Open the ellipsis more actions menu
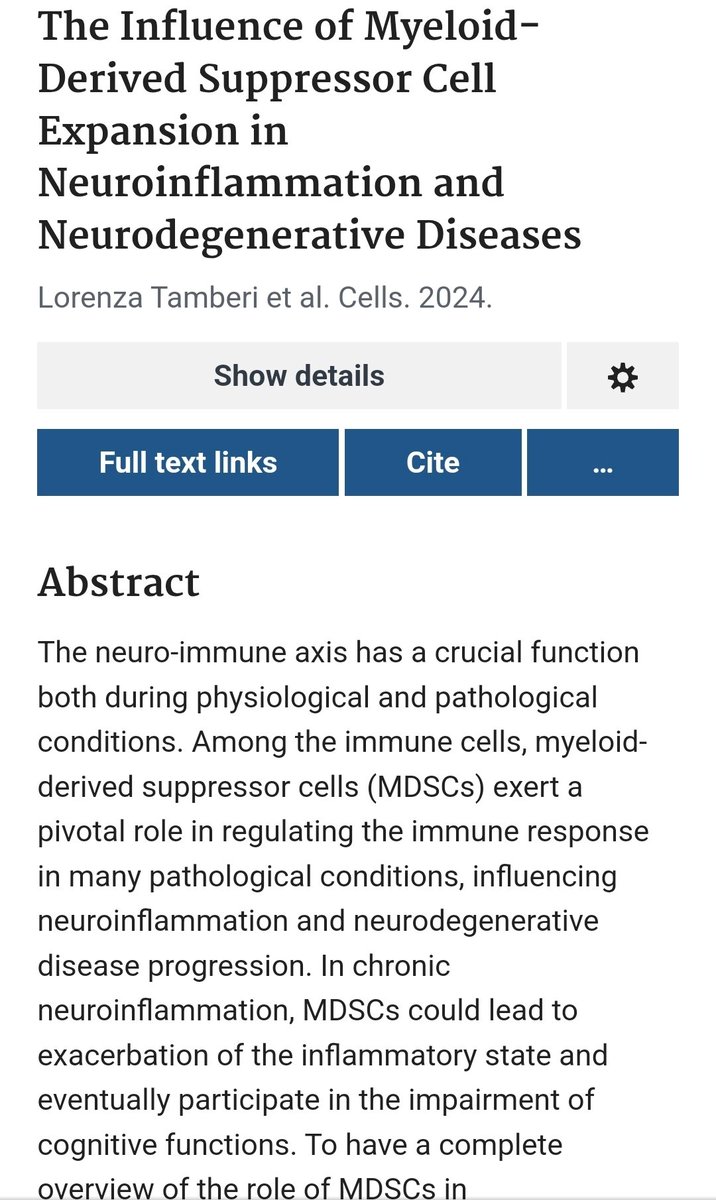 point(602,463)
